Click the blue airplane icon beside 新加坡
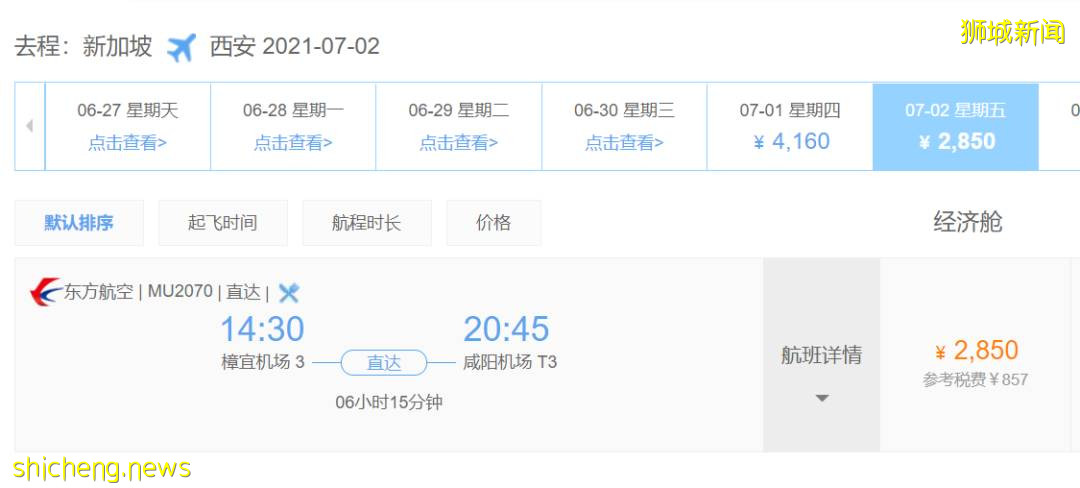Image resolution: width=1080 pixels, height=488 pixels. point(181,47)
